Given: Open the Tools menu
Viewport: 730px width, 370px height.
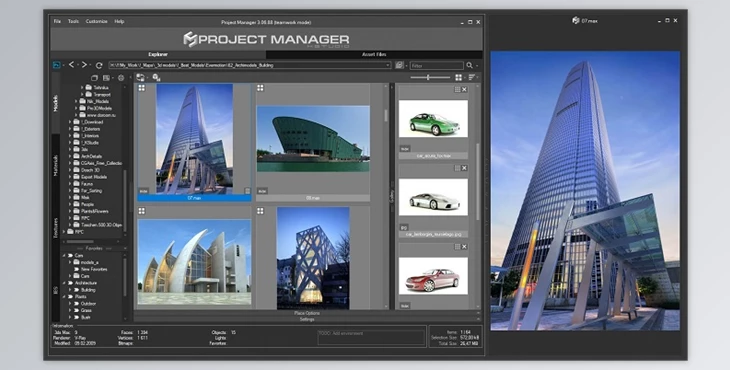Looking at the screenshot, I should tap(73, 21).
